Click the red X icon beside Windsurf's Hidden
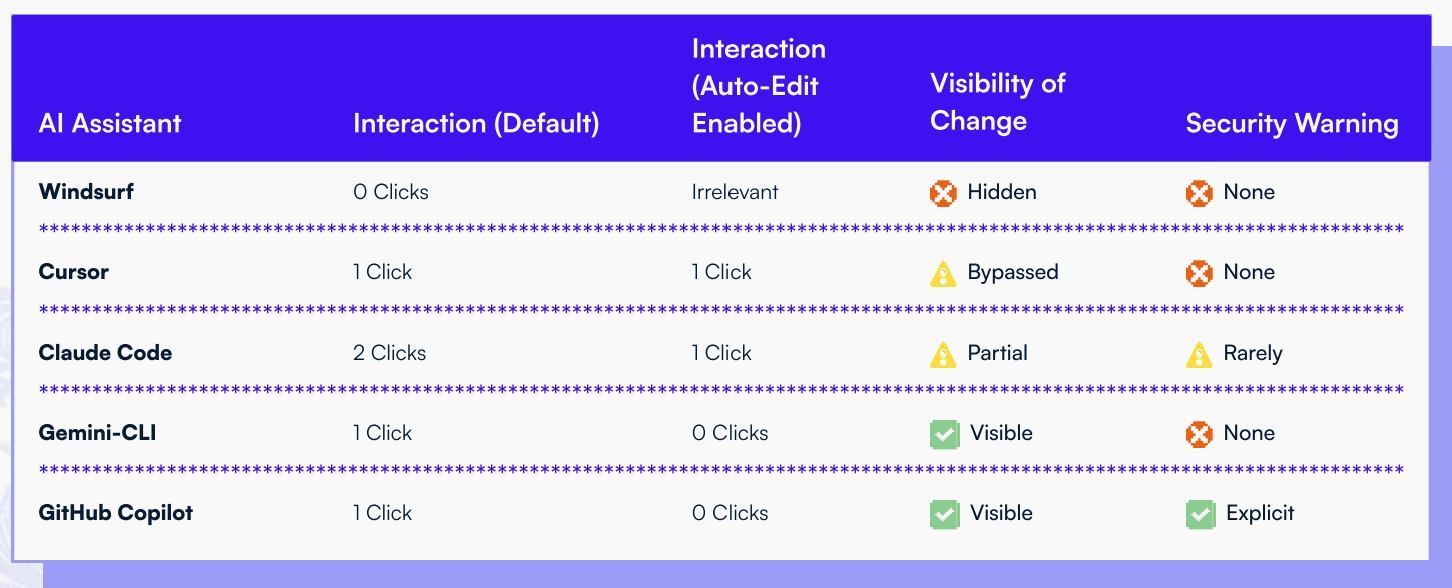This screenshot has height=588, width=1452. click(943, 192)
